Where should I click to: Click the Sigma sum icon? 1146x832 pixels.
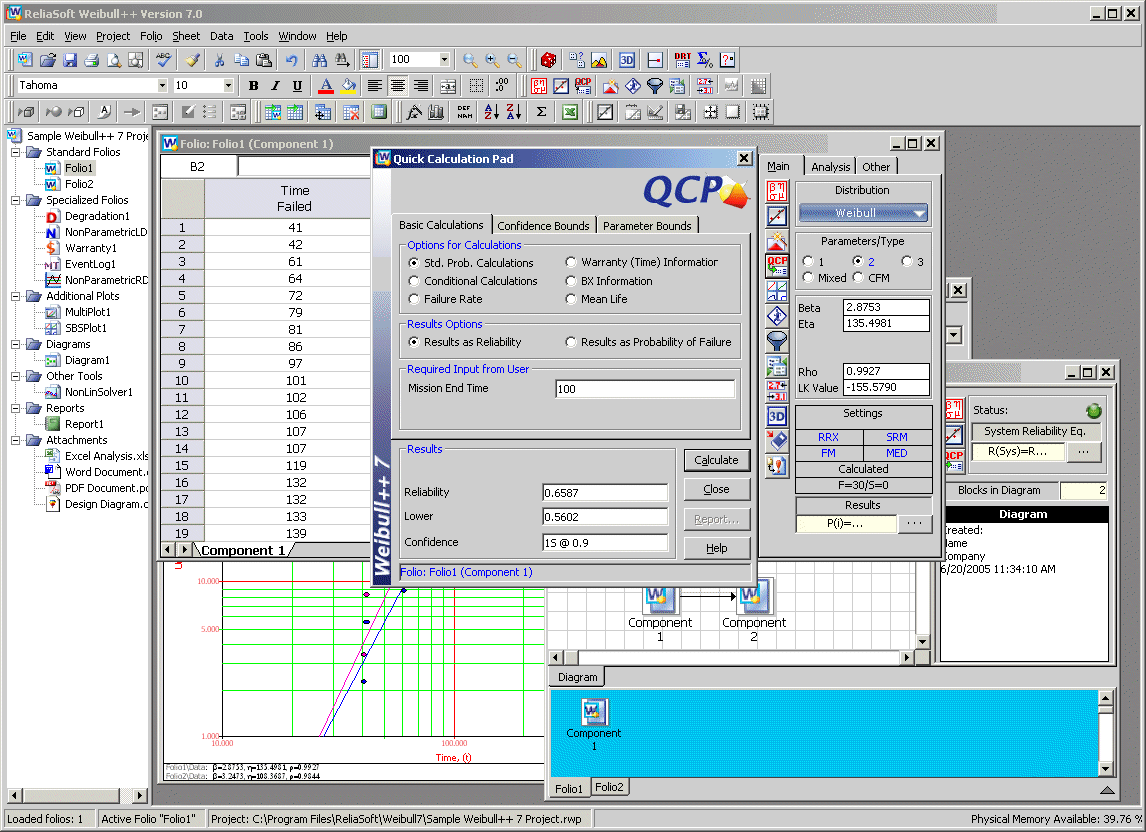[542, 112]
